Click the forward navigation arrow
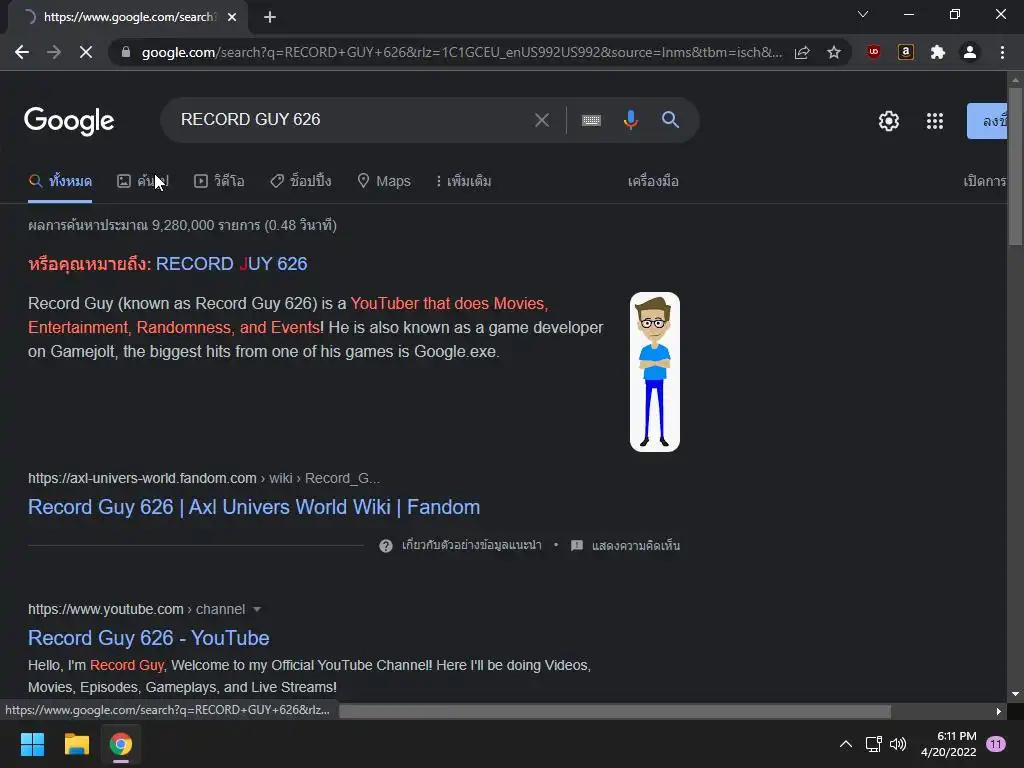Screen dimensions: 1024x768 pos(54,52)
